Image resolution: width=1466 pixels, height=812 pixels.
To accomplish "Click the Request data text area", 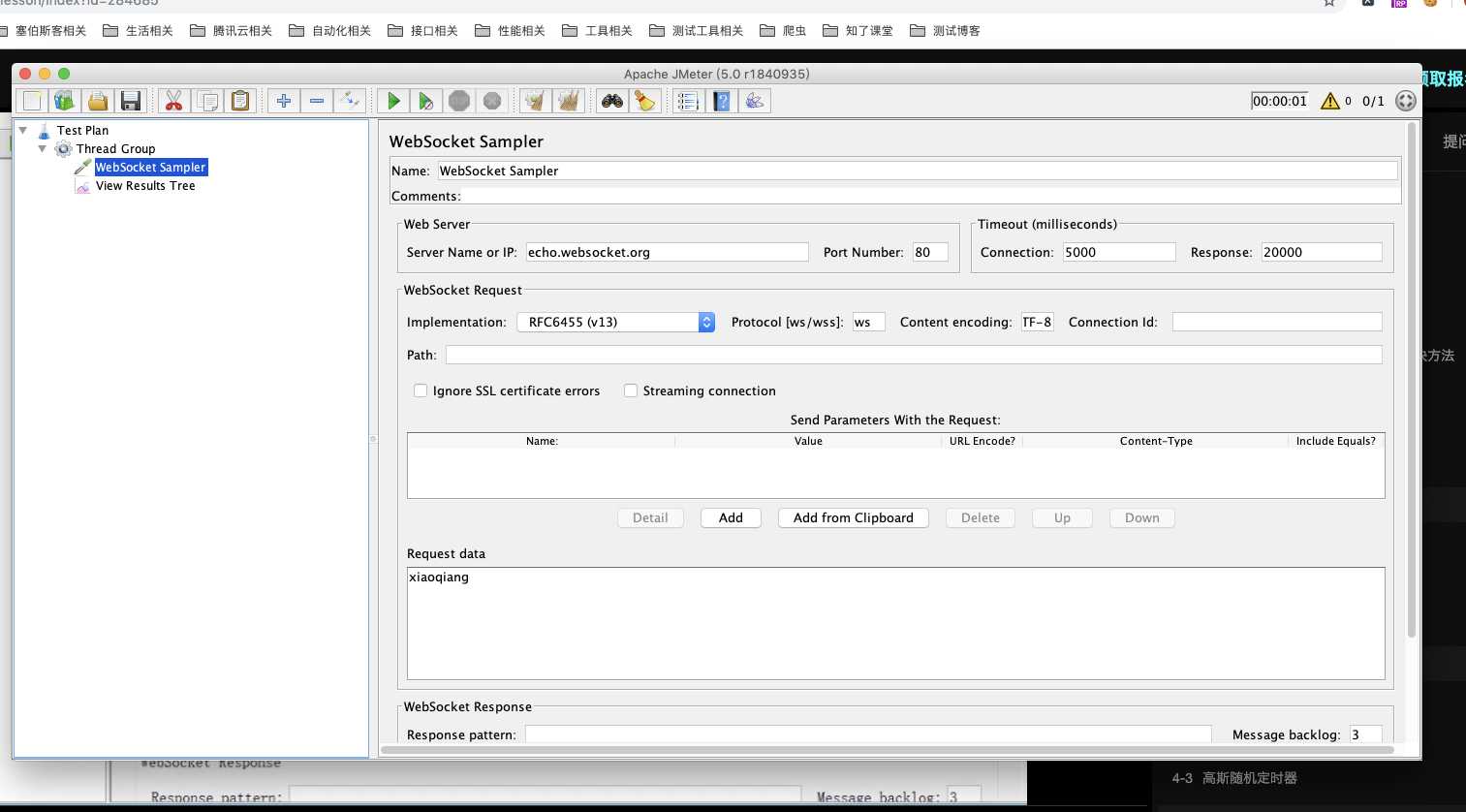I will (896, 623).
